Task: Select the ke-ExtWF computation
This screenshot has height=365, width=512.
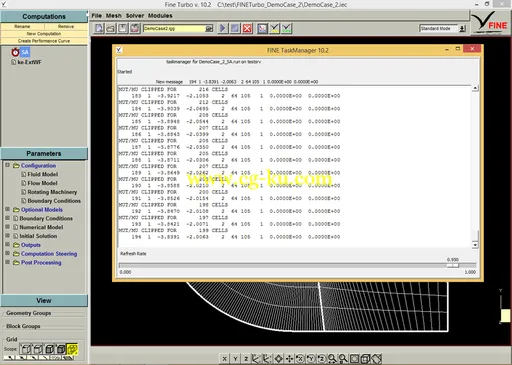Action: click(x=29, y=62)
